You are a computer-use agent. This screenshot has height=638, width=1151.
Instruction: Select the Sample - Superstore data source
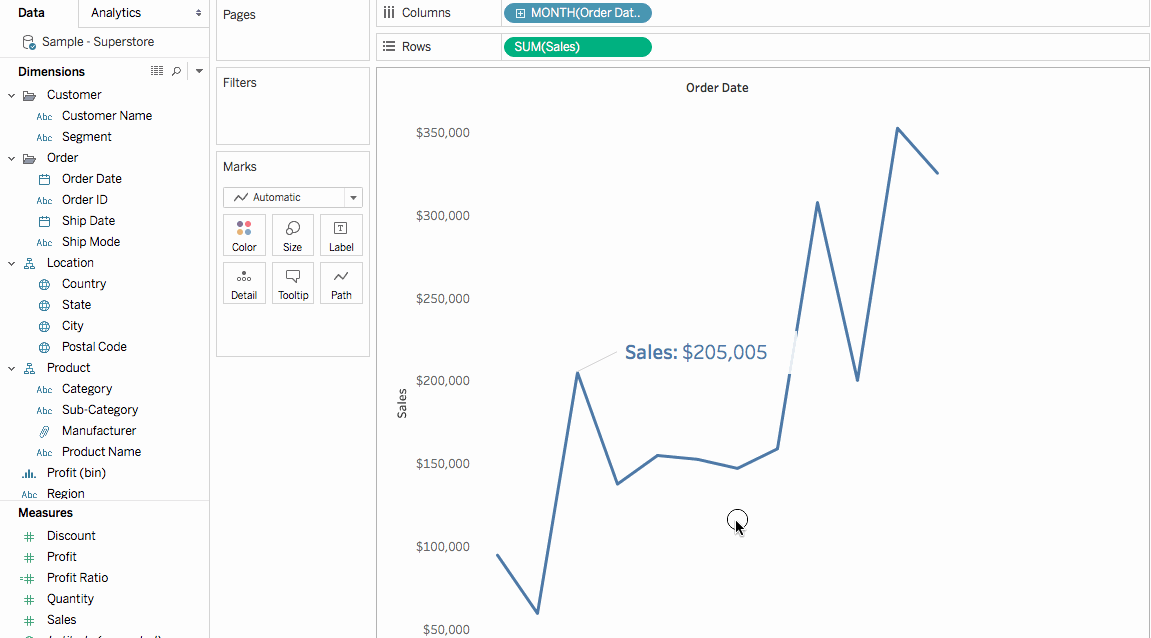(98, 42)
